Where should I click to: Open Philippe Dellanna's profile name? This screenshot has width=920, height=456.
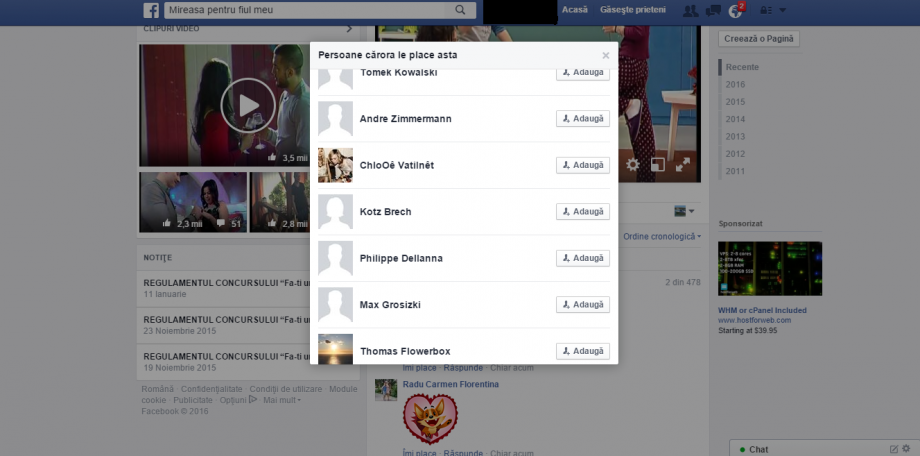[x=401, y=258]
